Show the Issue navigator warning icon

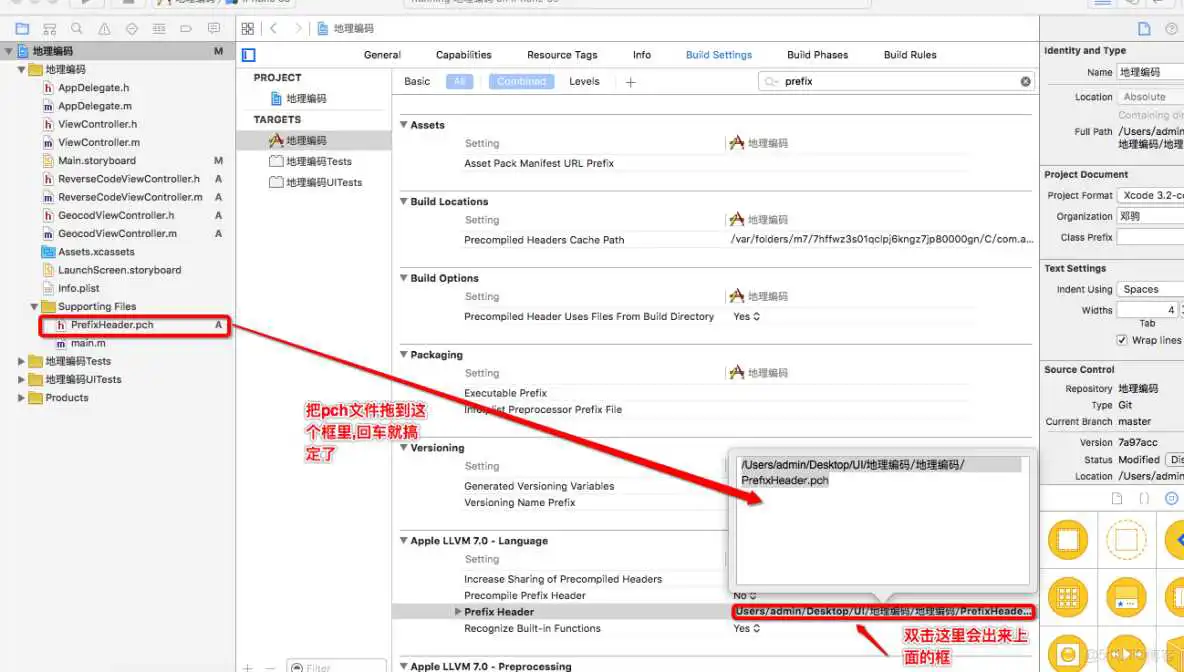(104, 29)
